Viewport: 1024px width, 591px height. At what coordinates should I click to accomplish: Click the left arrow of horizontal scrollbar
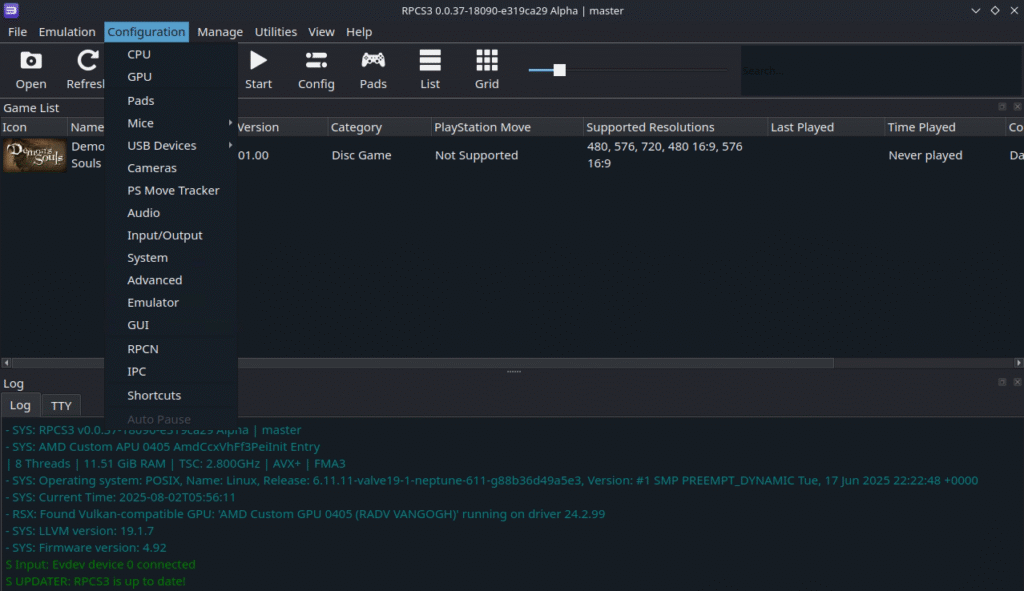[x=6, y=362]
